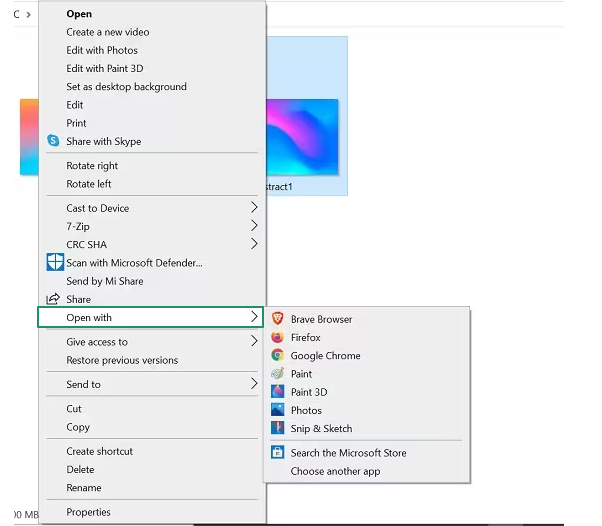Click the Firefox icon in submenu

tap(278, 337)
